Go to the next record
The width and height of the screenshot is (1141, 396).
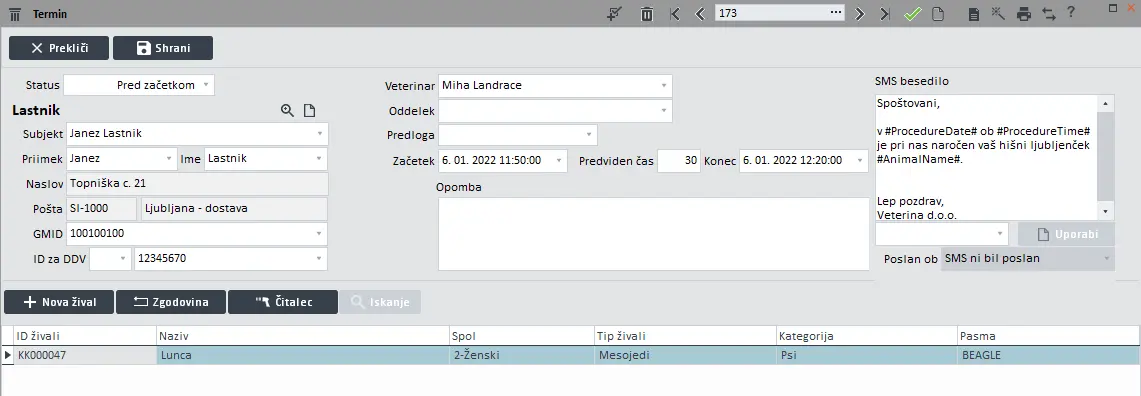(x=859, y=14)
